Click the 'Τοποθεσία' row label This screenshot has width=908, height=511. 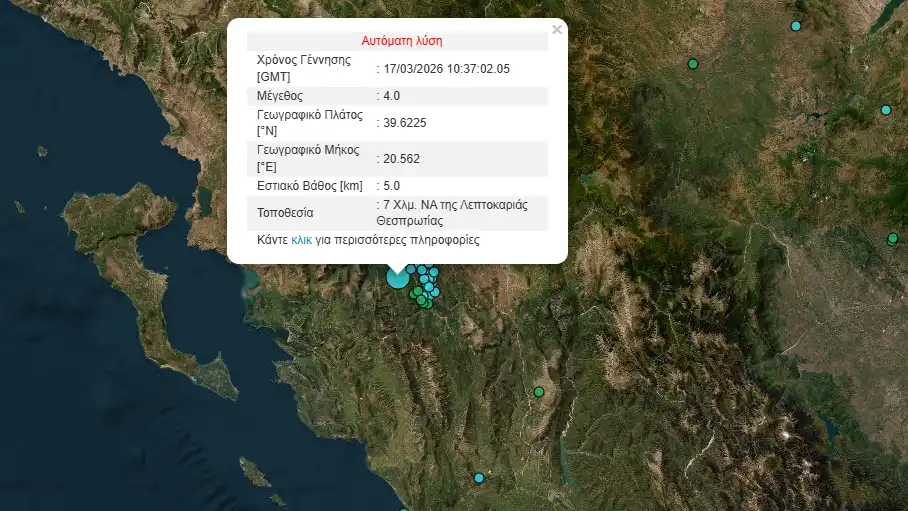(285, 213)
